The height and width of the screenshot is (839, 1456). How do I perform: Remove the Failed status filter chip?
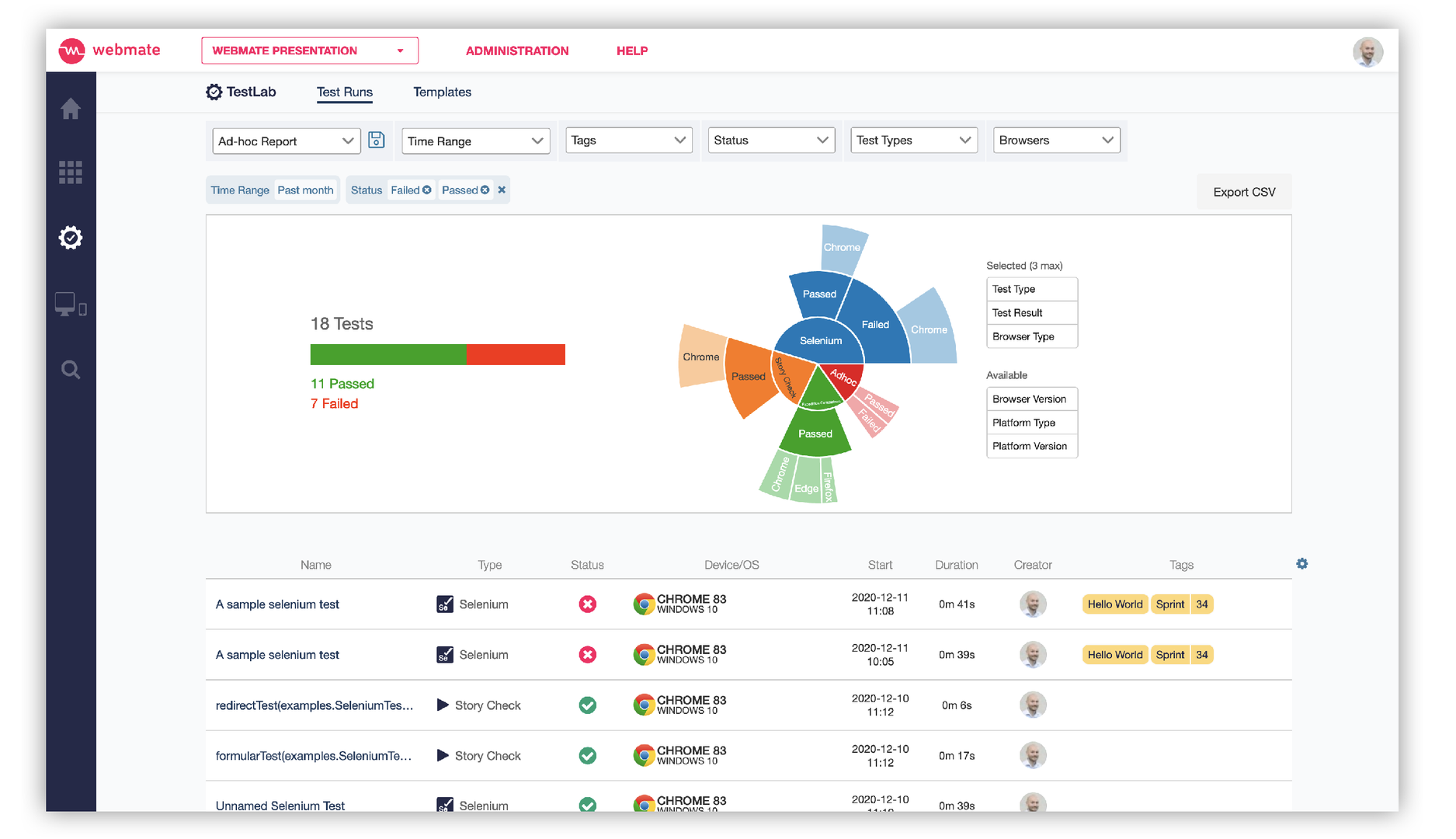click(x=427, y=190)
